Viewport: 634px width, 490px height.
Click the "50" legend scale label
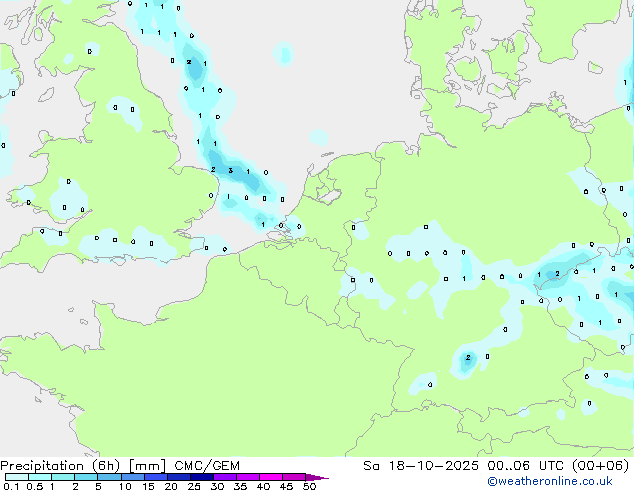tap(310, 486)
